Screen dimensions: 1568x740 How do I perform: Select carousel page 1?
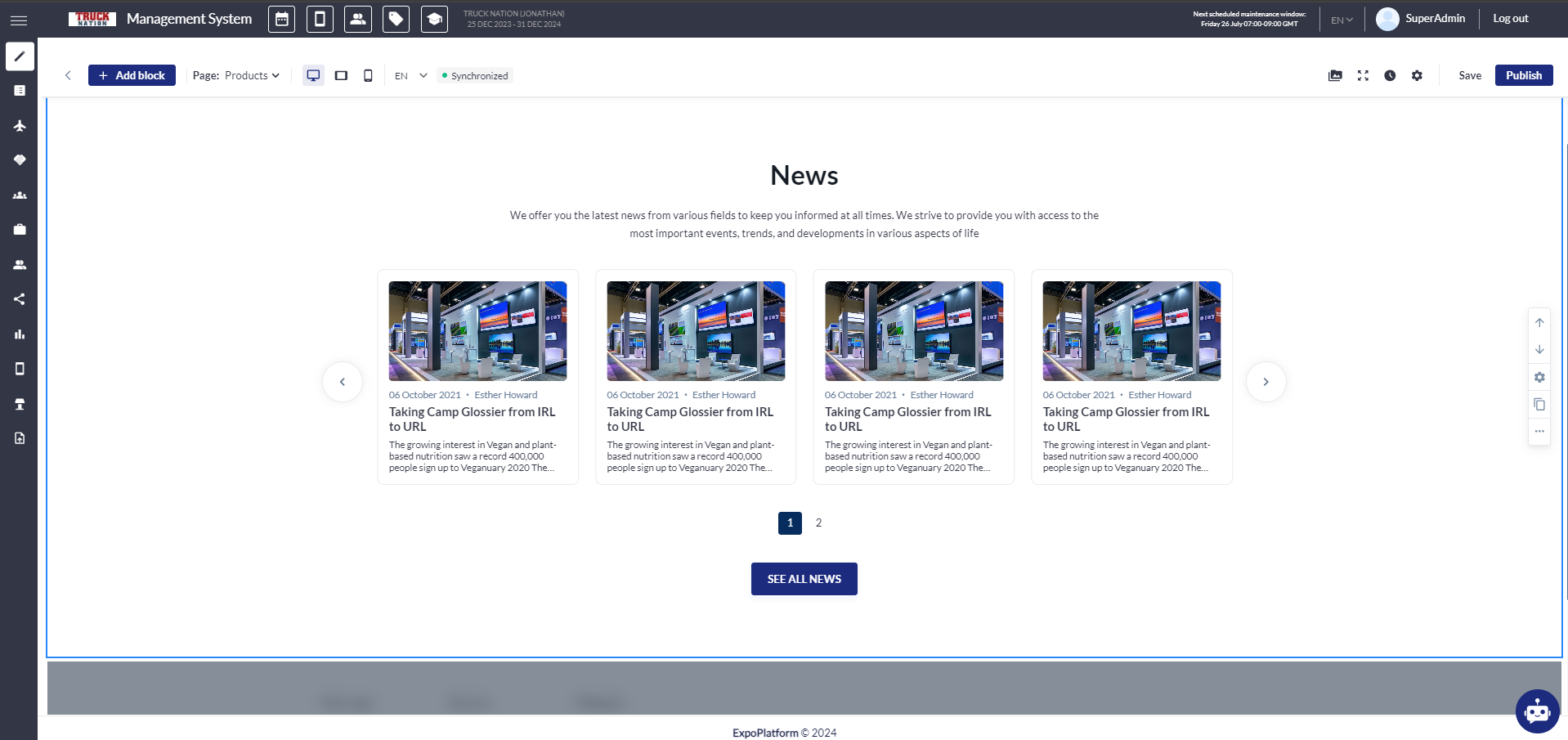pyautogui.click(x=790, y=522)
